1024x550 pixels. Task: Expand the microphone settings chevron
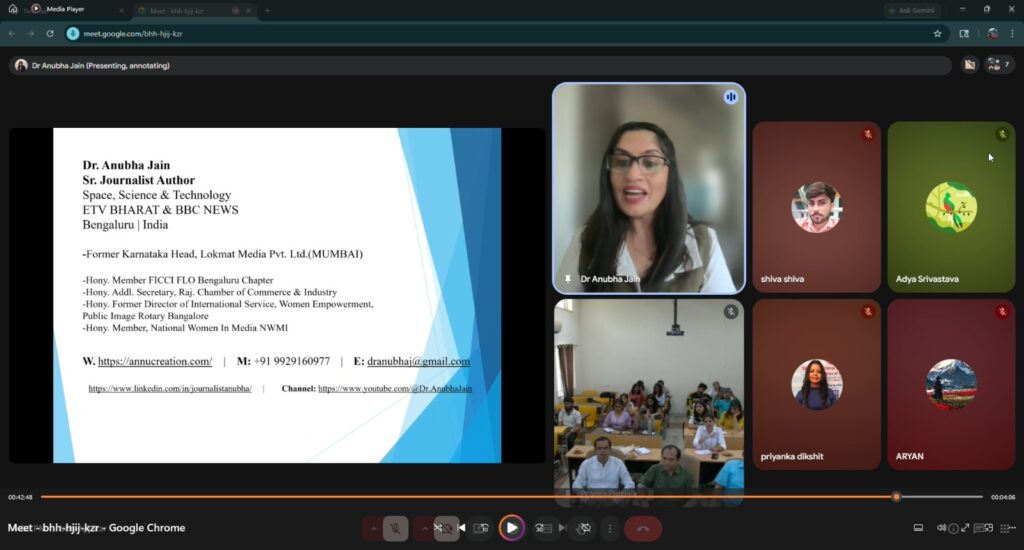(372, 528)
